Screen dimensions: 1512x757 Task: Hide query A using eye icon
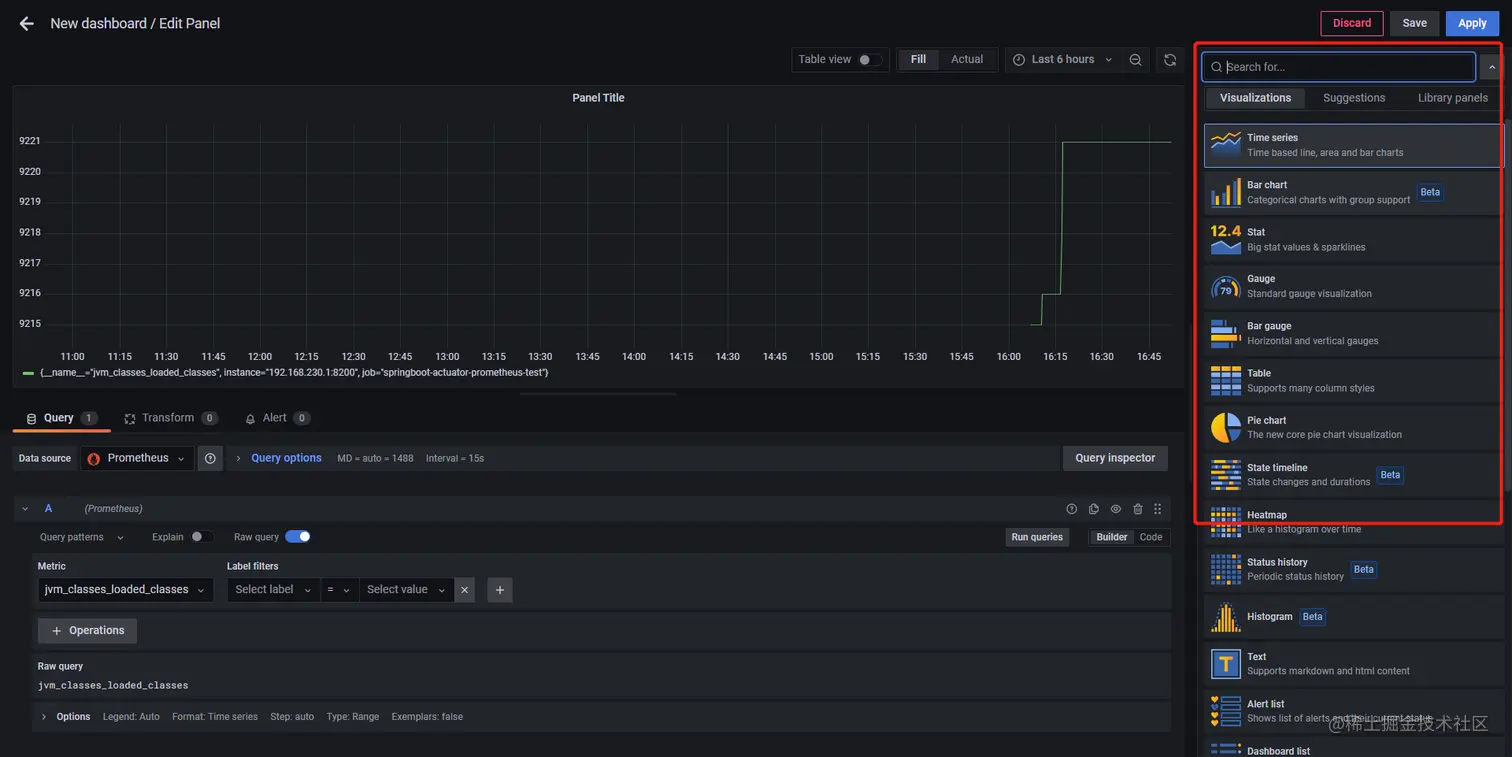coord(1116,509)
